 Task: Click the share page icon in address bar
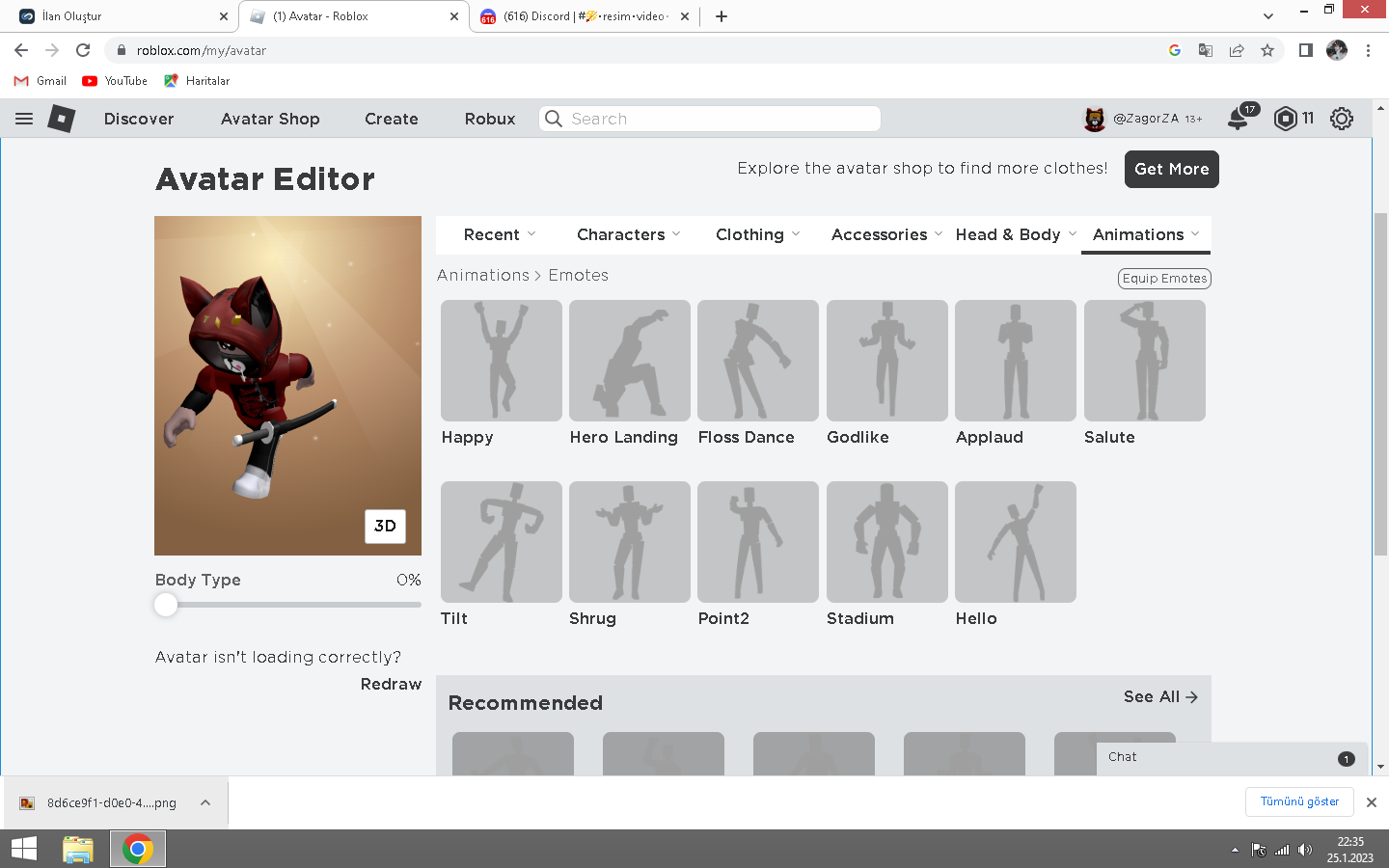point(1237,50)
